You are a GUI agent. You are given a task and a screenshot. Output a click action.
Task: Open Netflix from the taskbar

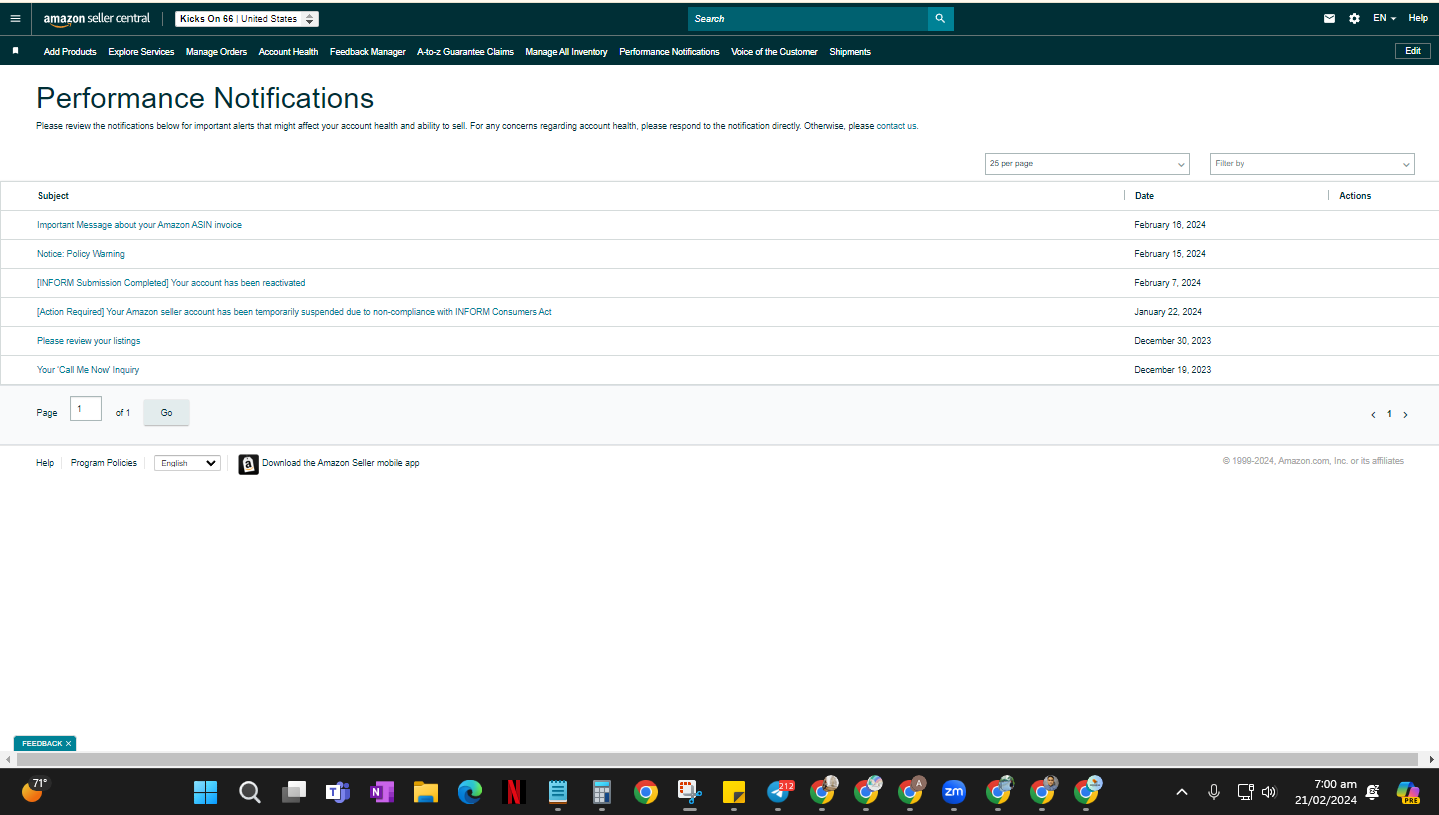tap(514, 792)
